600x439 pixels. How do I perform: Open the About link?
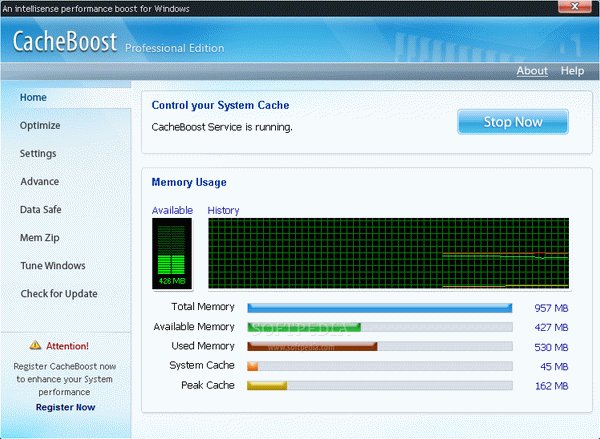coord(532,71)
